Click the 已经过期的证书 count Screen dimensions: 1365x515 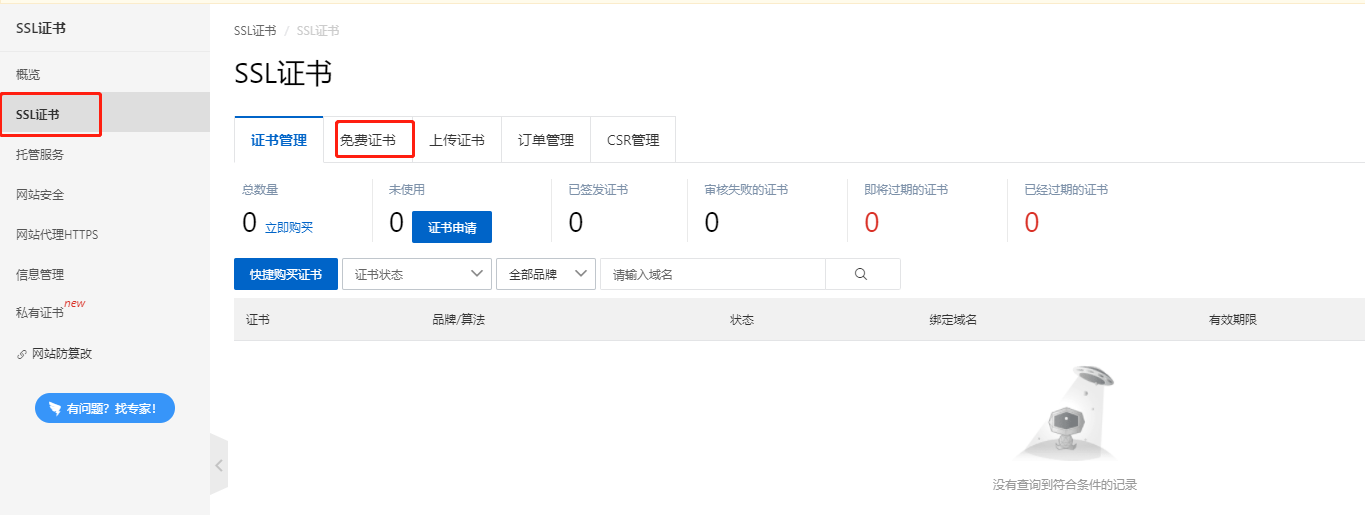(1031, 223)
